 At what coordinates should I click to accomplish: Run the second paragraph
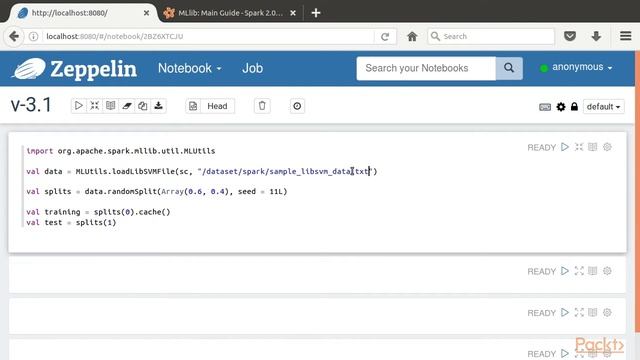point(565,271)
